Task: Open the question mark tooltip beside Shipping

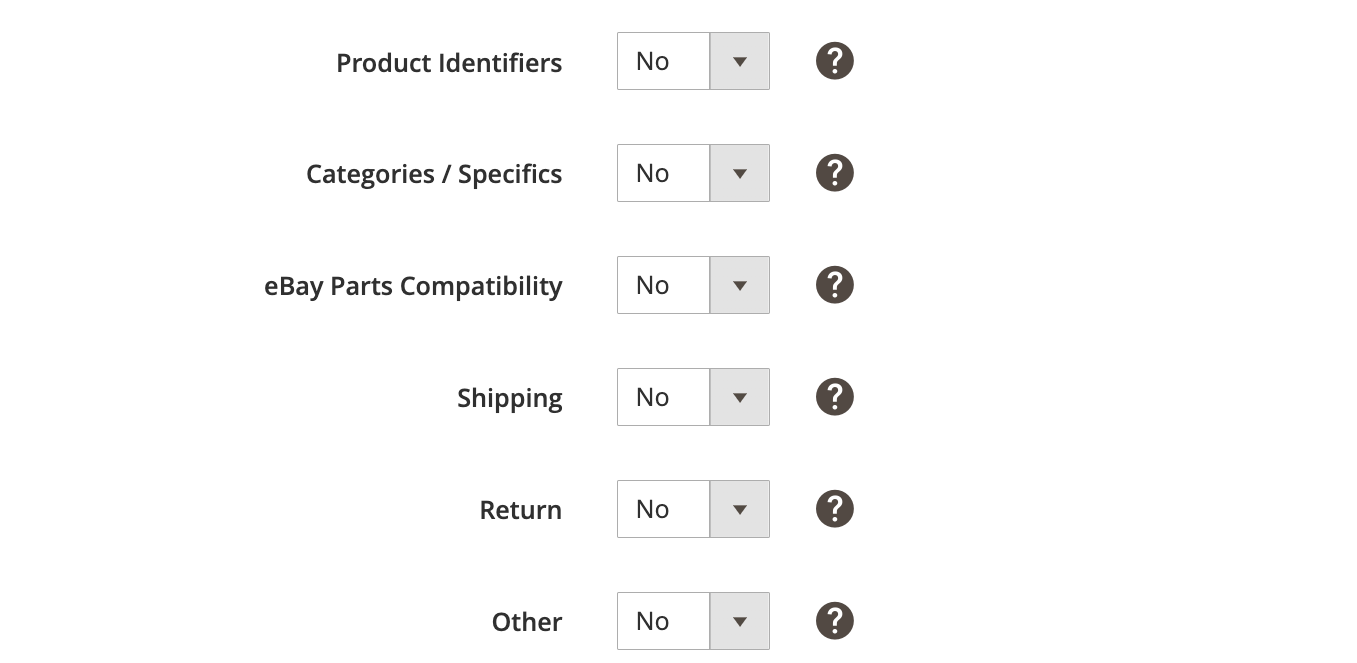Action: [834, 397]
